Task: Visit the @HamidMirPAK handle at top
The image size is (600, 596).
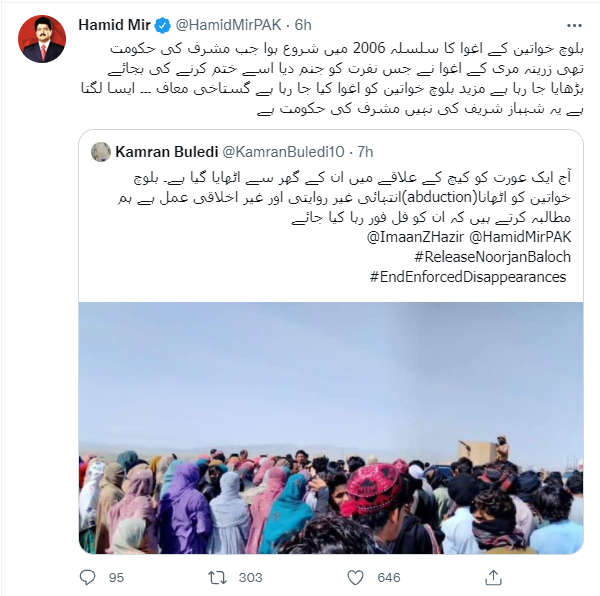Action: click(x=228, y=25)
